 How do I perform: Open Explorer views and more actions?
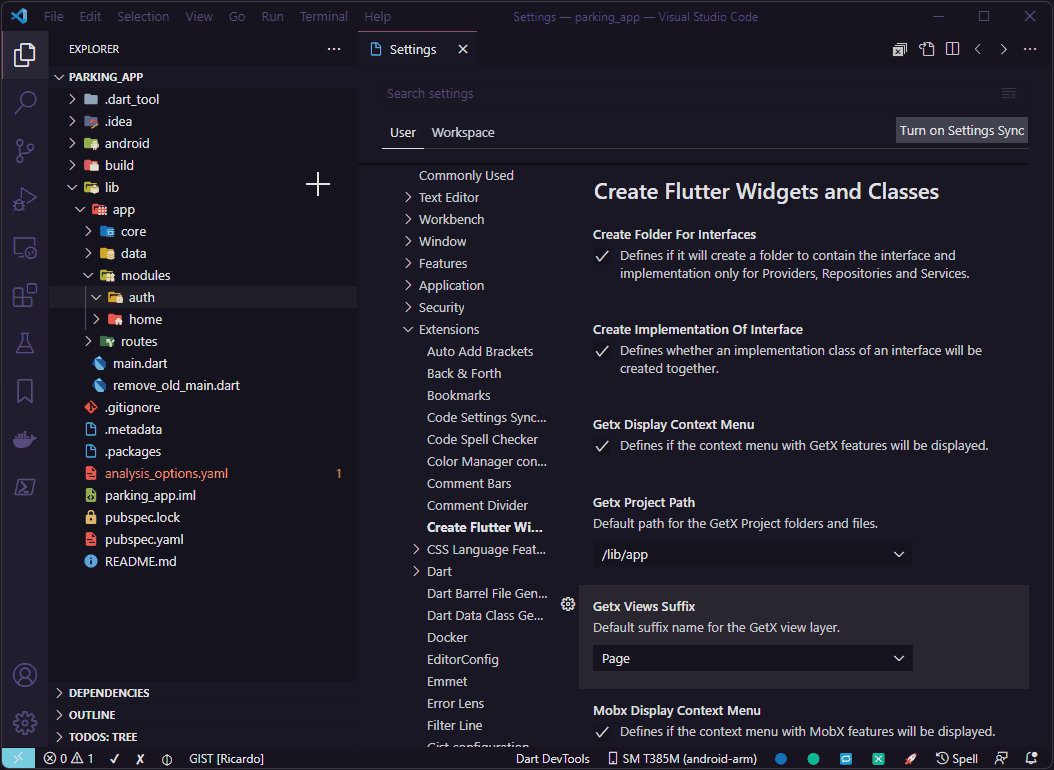(x=334, y=49)
